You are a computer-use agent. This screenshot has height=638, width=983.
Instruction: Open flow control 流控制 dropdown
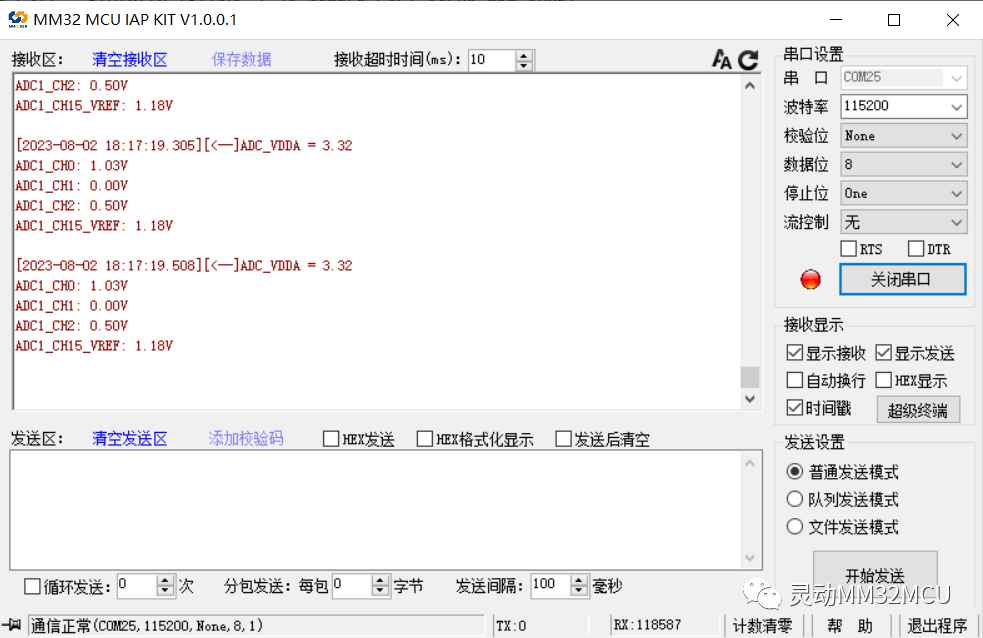pos(903,222)
